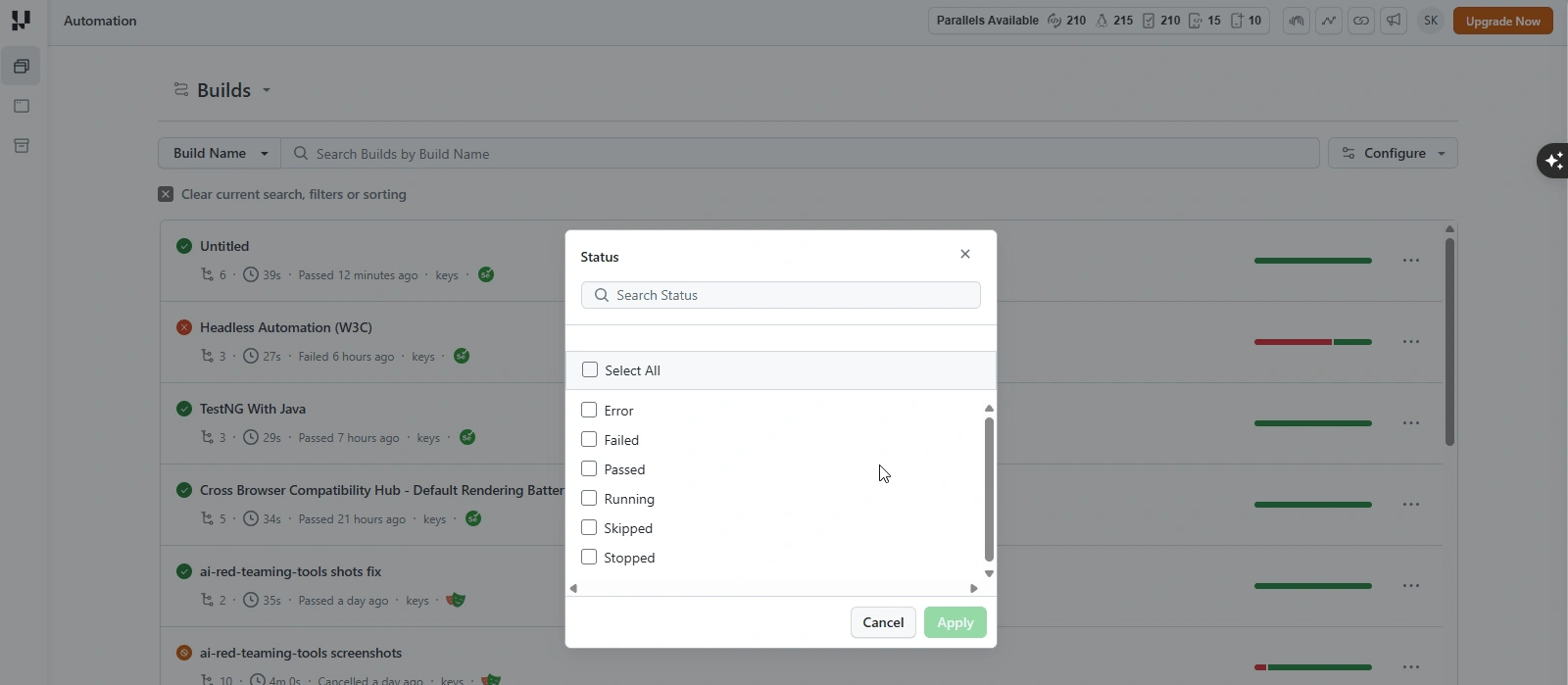The image size is (1568, 685).
Task: Click the rainbow icon in top bar
Action: tap(1296, 21)
